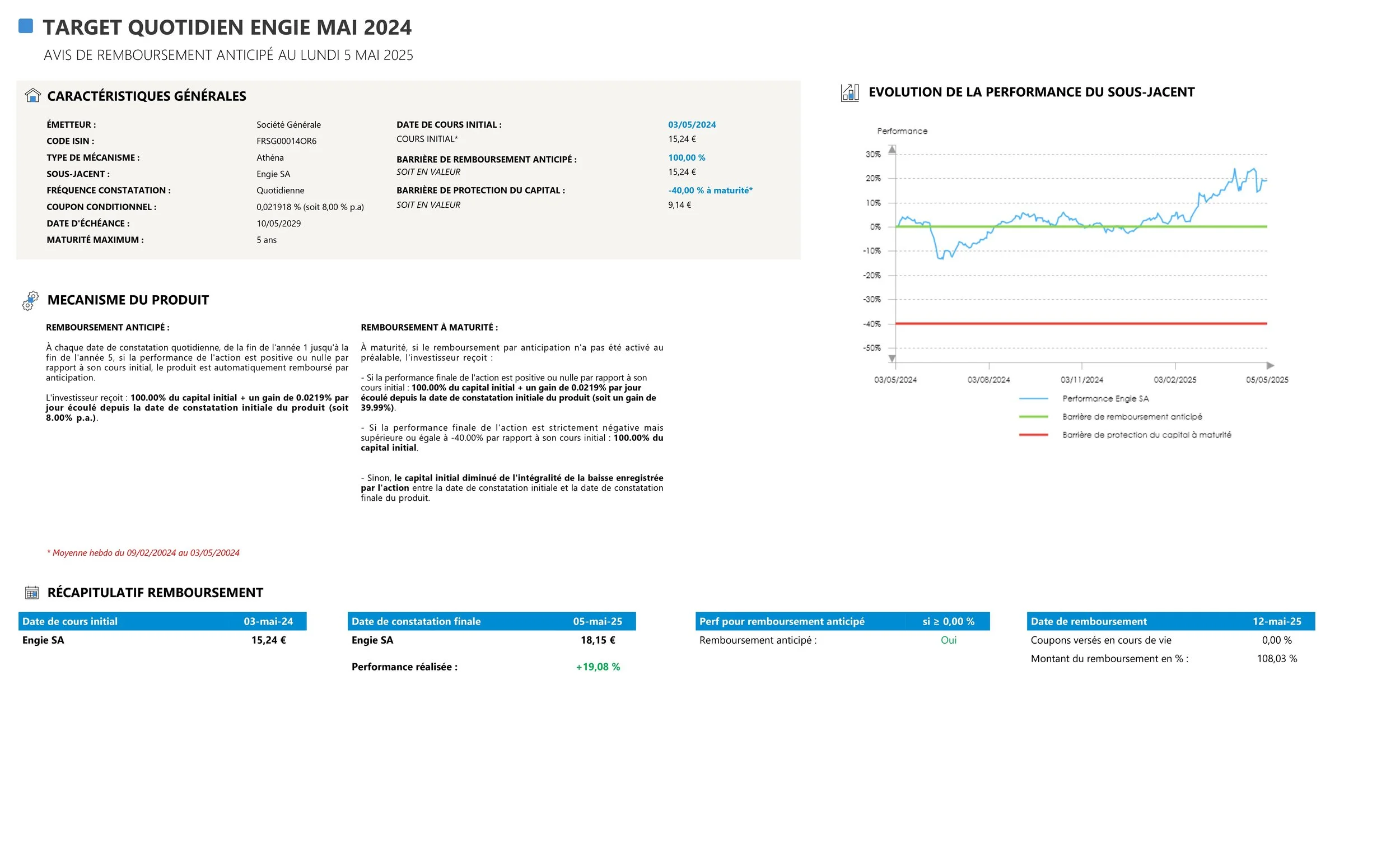
Task: Select the Perf pour remboursement anticipé header
Action: tap(781, 621)
